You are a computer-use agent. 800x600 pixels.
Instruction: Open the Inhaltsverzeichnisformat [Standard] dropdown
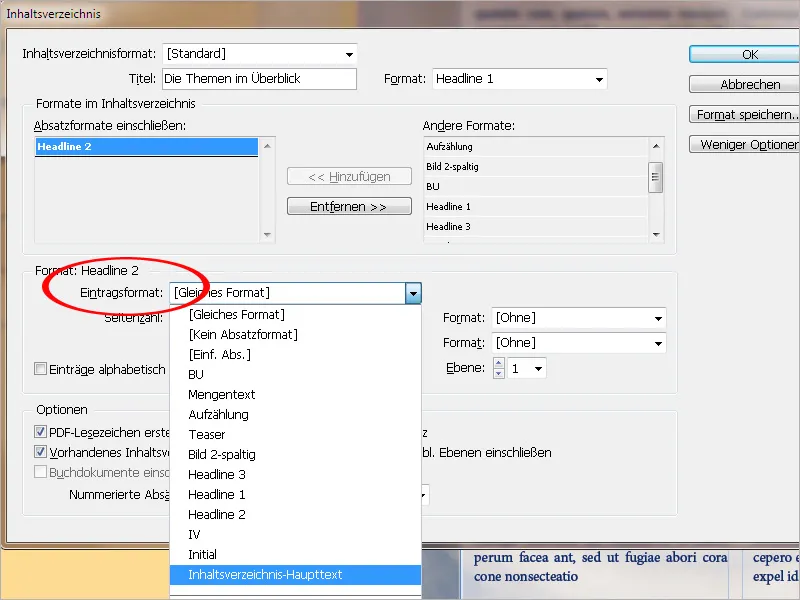point(260,54)
